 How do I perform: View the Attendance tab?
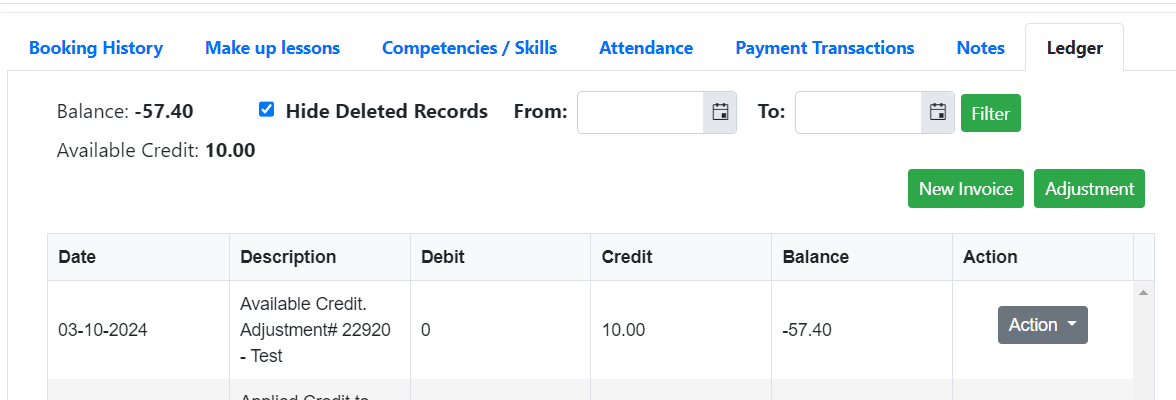[x=646, y=48]
